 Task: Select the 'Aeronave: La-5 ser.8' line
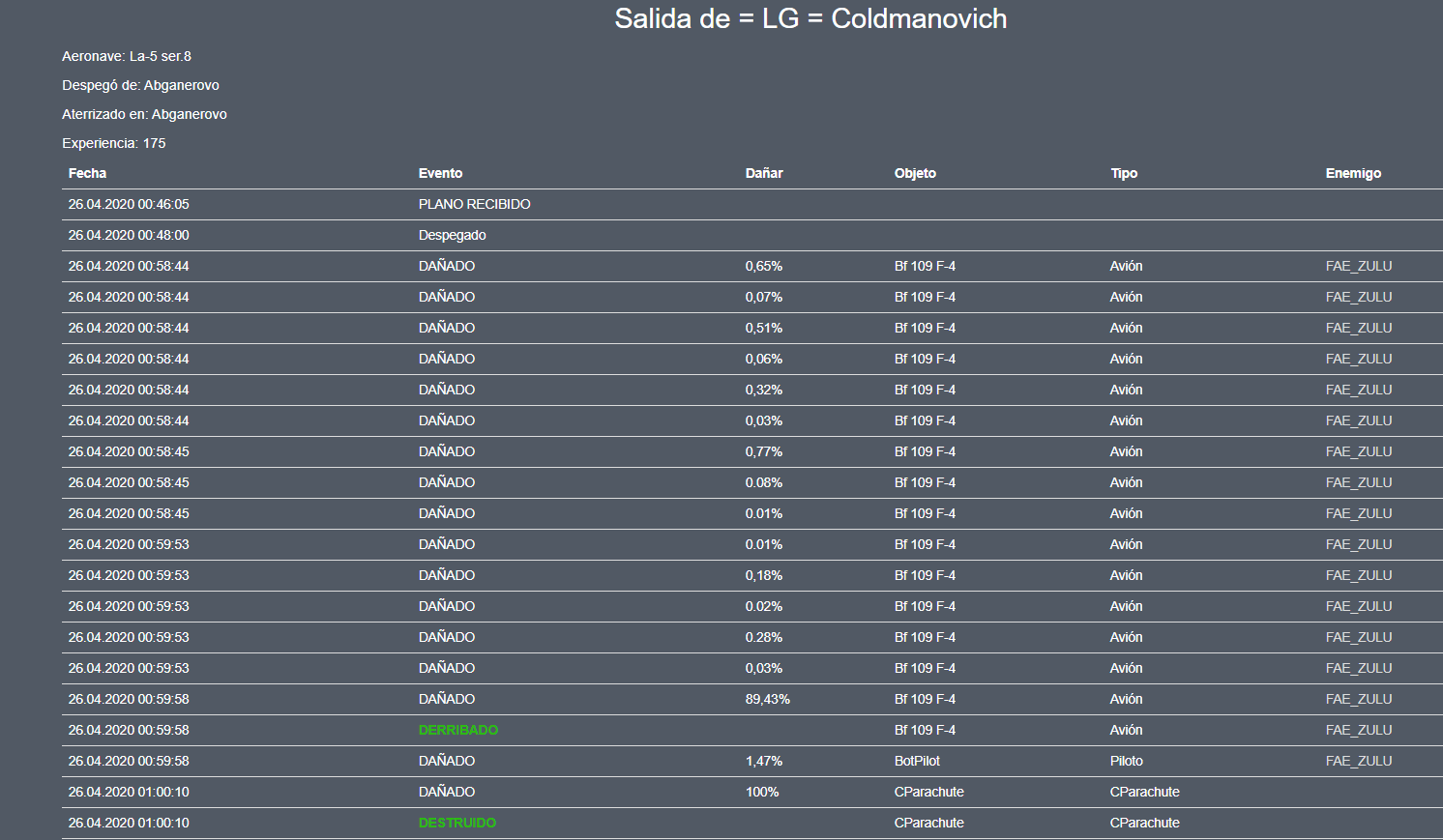(x=127, y=56)
